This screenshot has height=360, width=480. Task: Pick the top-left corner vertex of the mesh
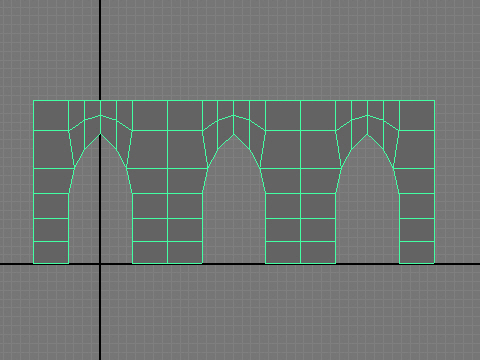[x=33, y=100]
